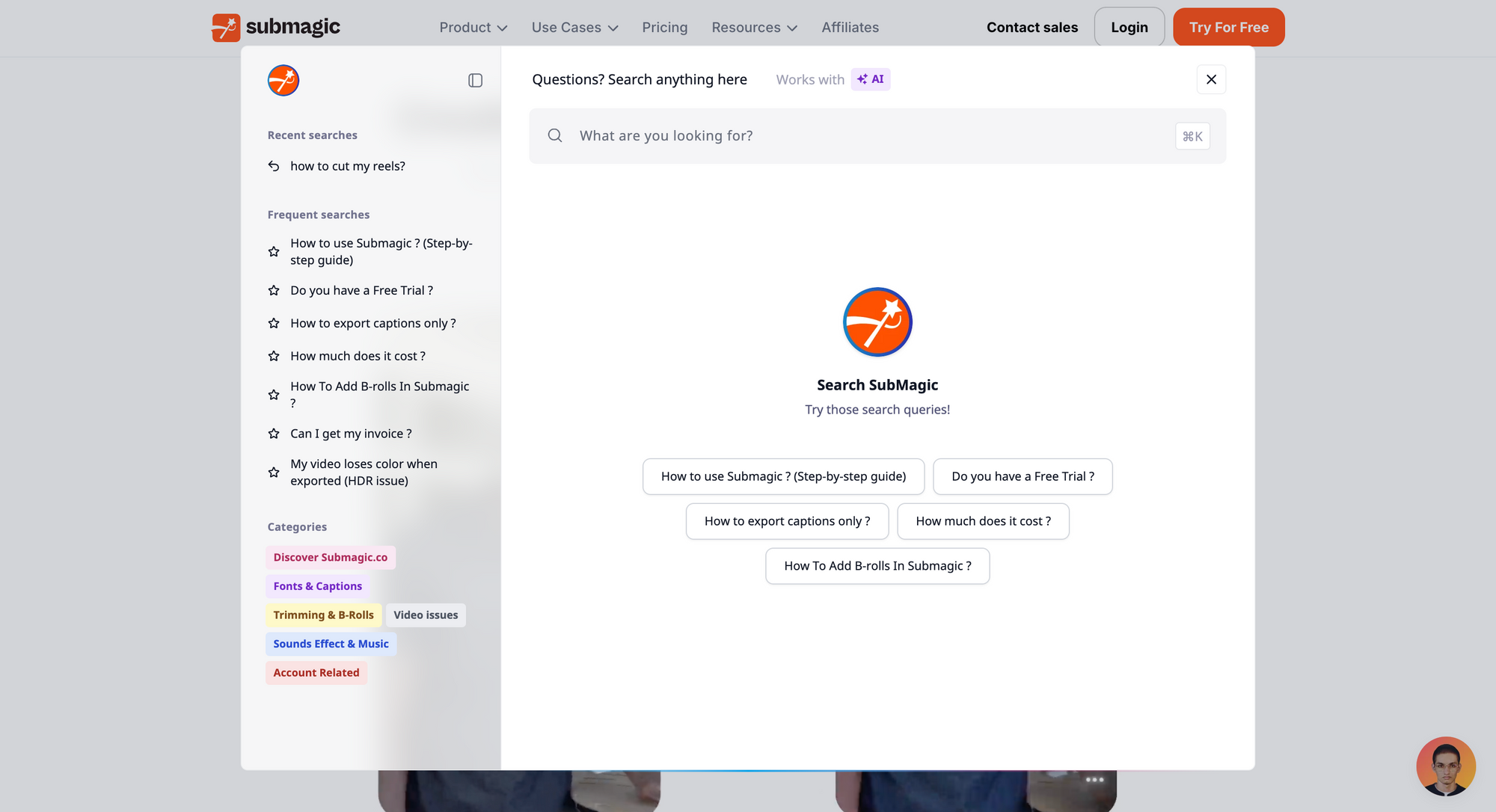Click the Login button

1129,28
